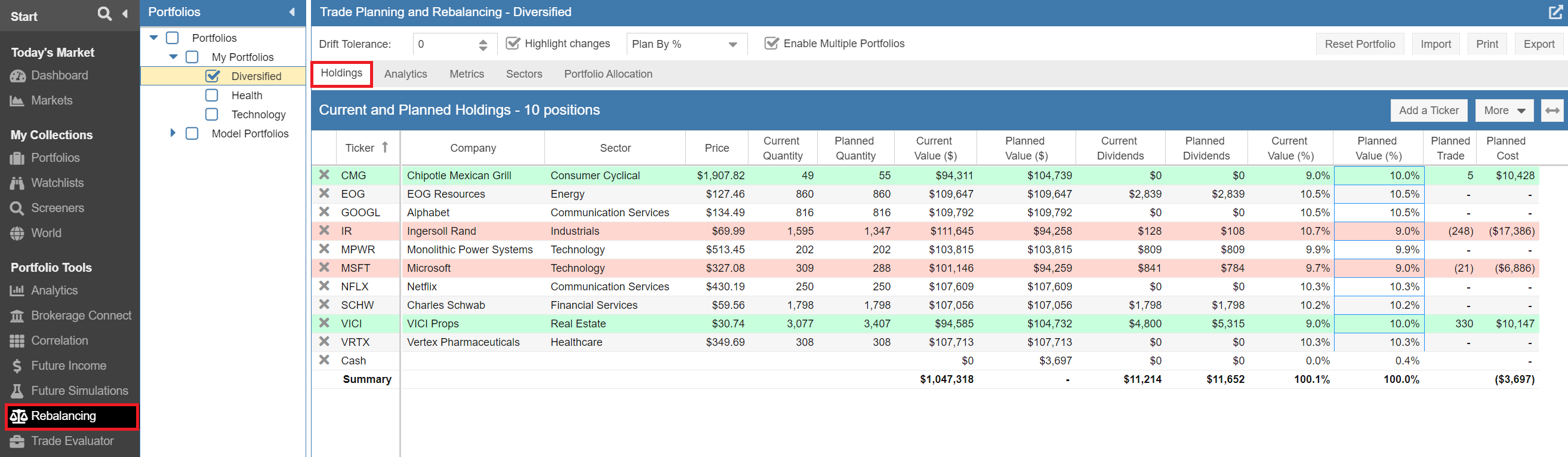Uncheck the Diversified portfolio checkbox
This screenshot has height=457, width=1568.
212,76
